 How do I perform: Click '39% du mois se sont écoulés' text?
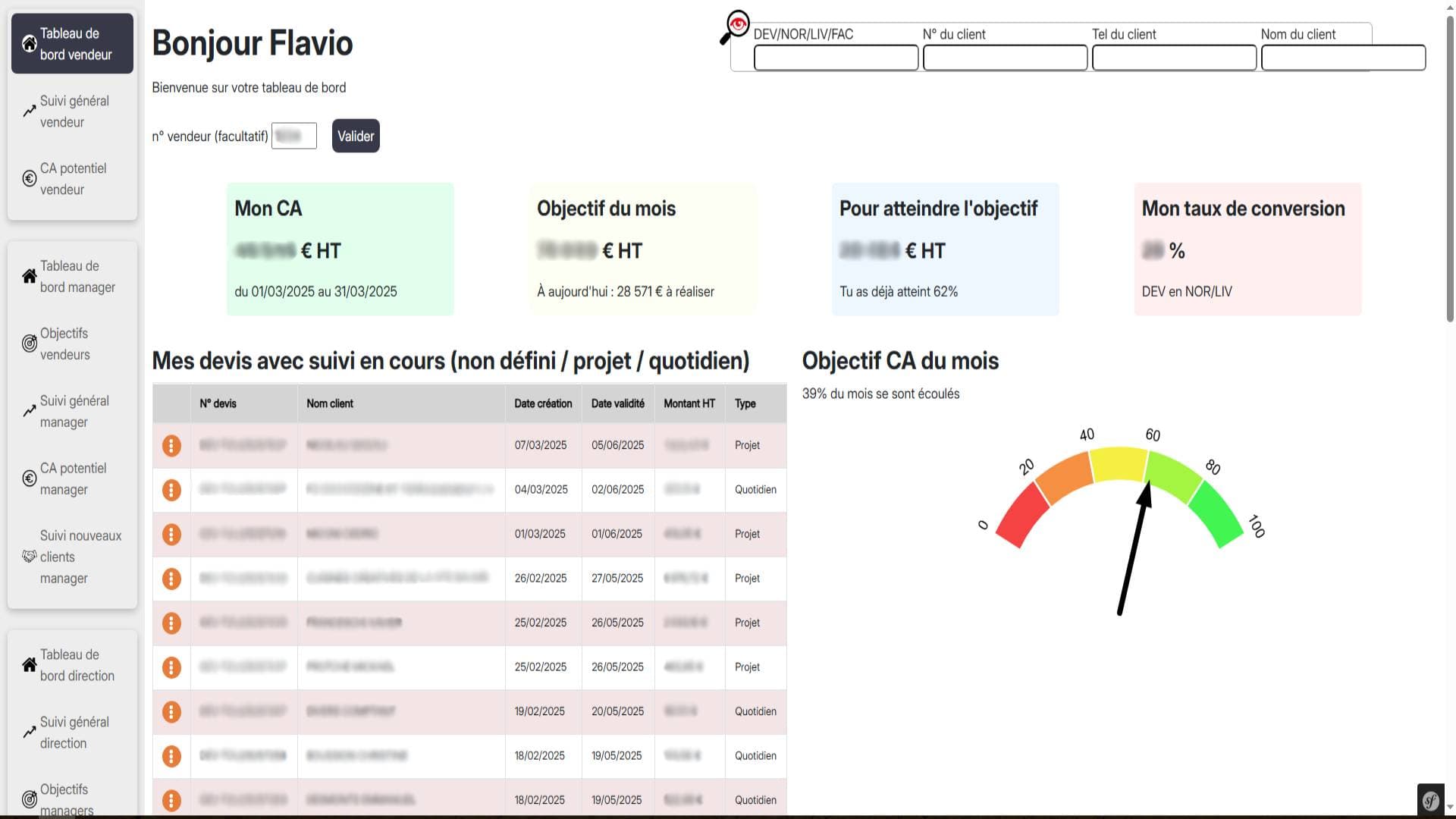click(881, 394)
